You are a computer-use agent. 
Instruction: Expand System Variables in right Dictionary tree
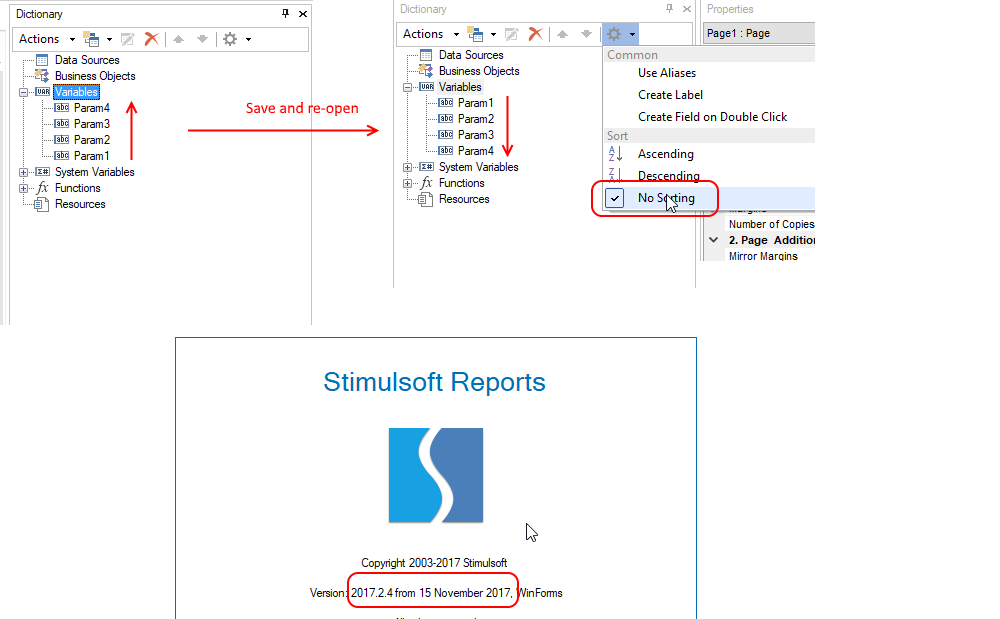tap(408, 167)
